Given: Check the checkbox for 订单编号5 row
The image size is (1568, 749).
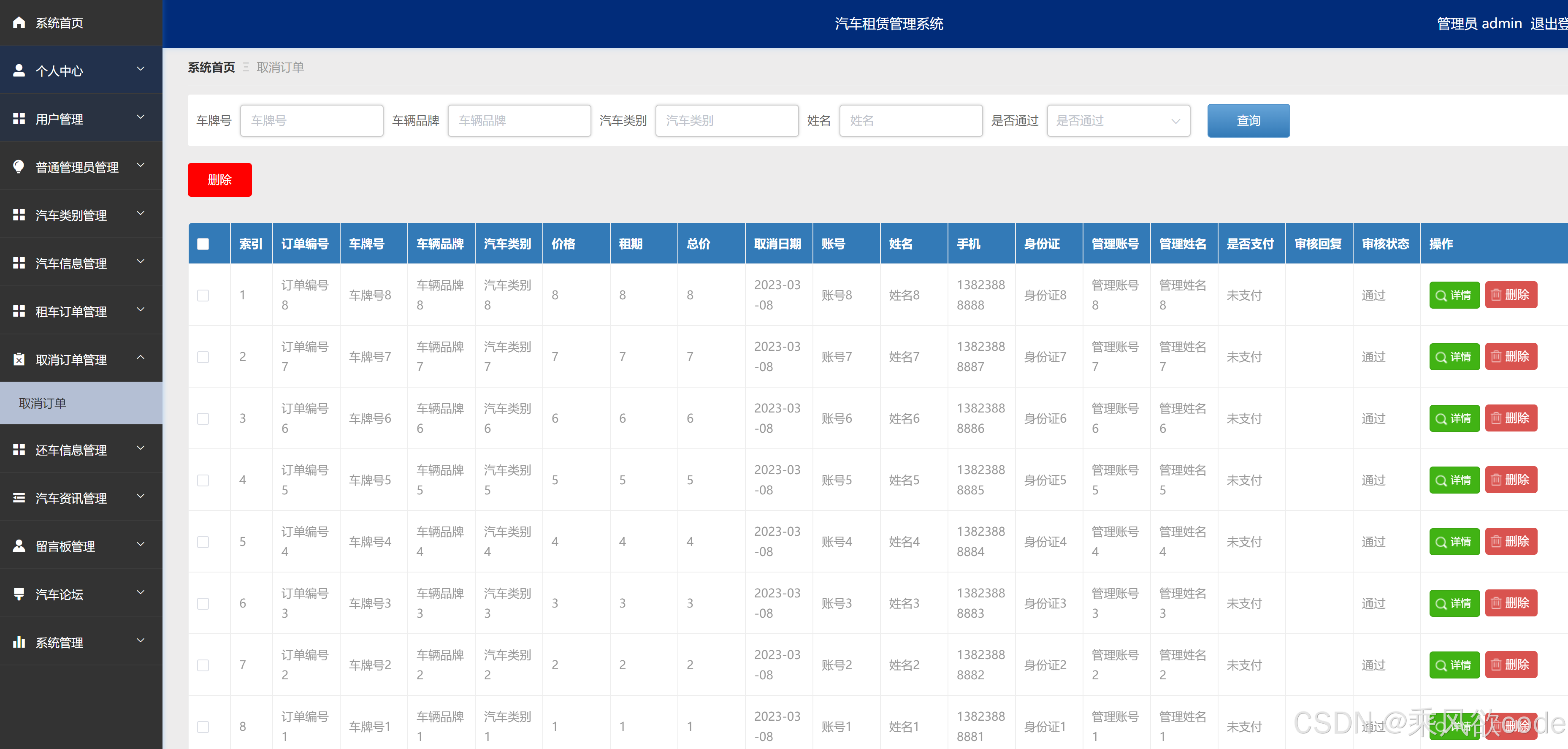Looking at the screenshot, I should (x=203, y=480).
